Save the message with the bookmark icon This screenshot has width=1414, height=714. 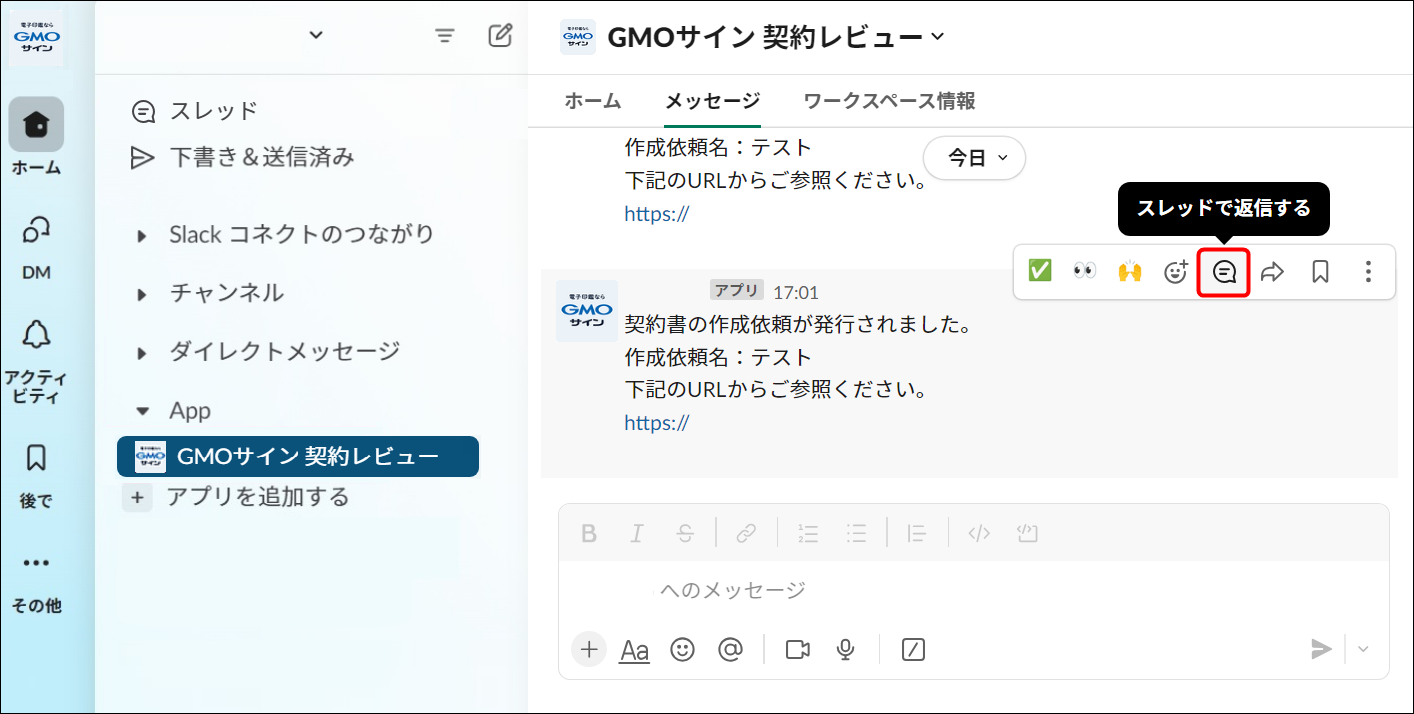tap(1319, 271)
